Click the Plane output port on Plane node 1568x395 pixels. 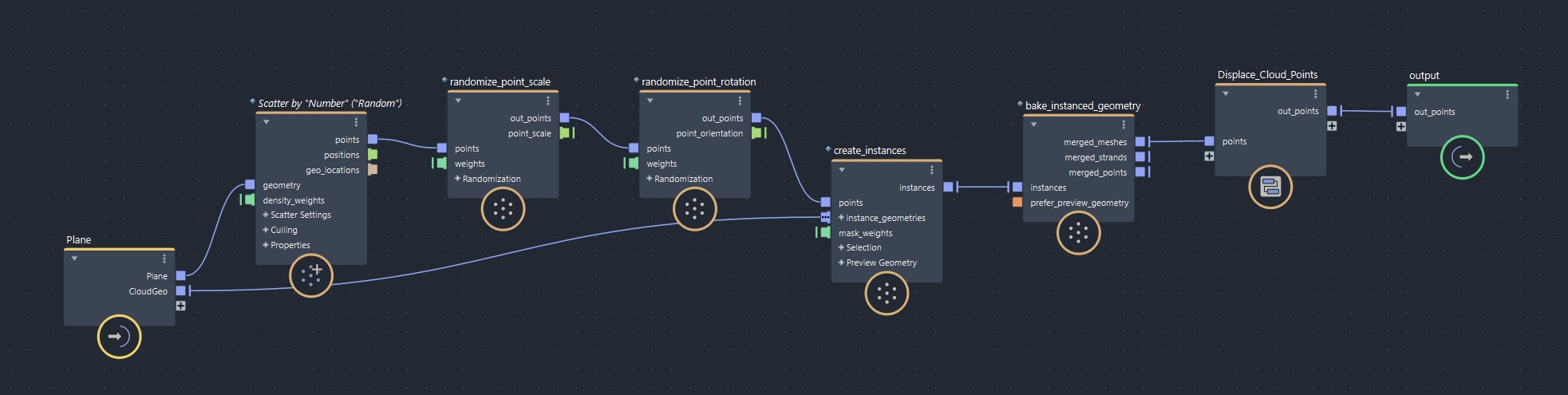pos(181,276)
